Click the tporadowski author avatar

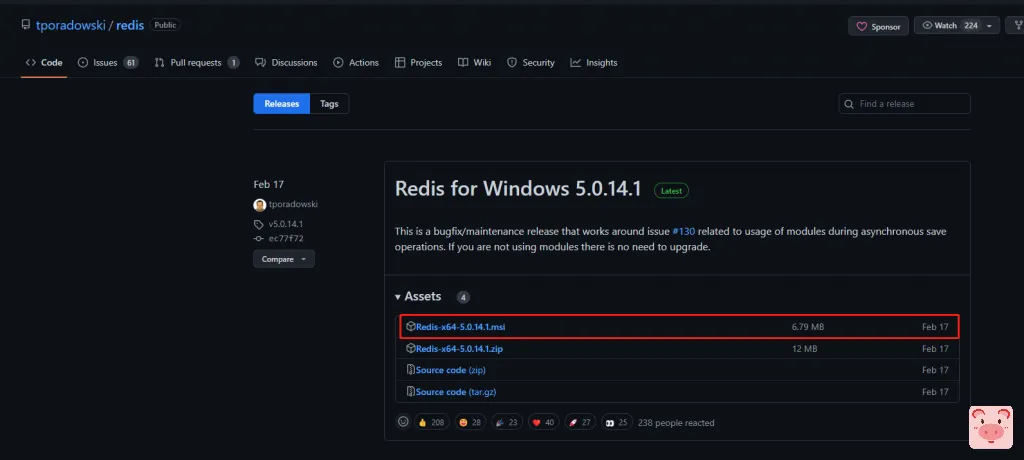point(259,204)
